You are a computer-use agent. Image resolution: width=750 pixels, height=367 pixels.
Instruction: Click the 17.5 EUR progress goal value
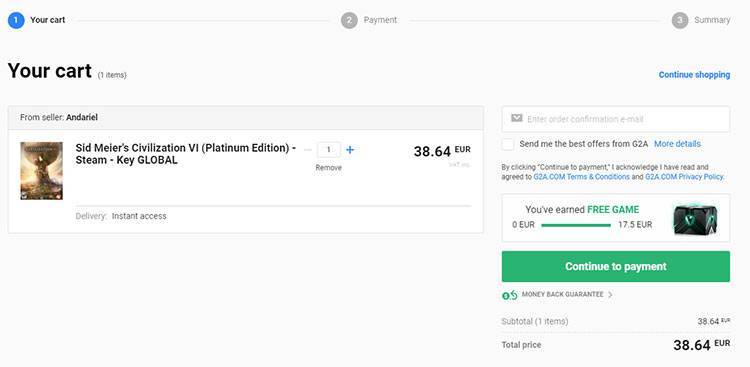pos(635,225)
